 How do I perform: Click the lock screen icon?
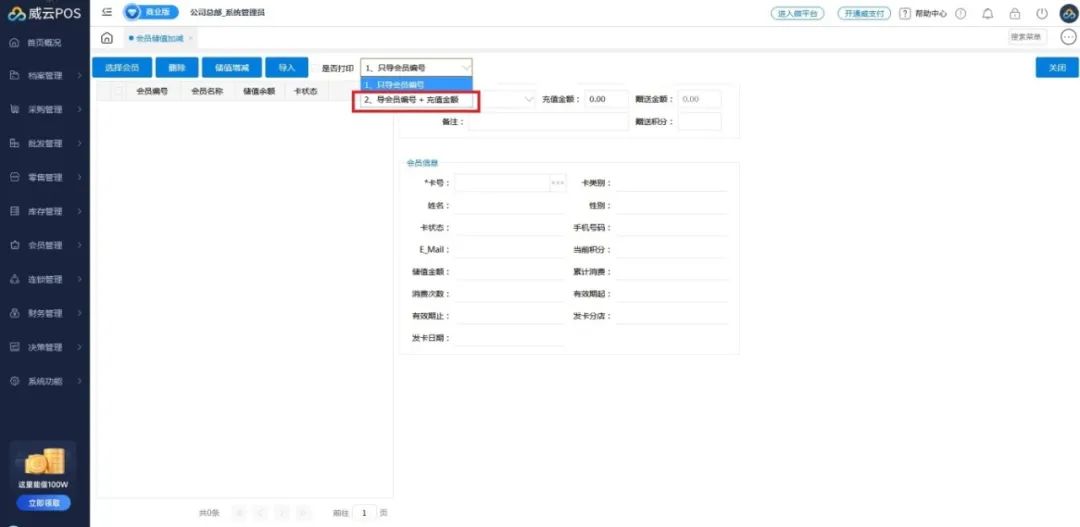(x=1015, y=14)
